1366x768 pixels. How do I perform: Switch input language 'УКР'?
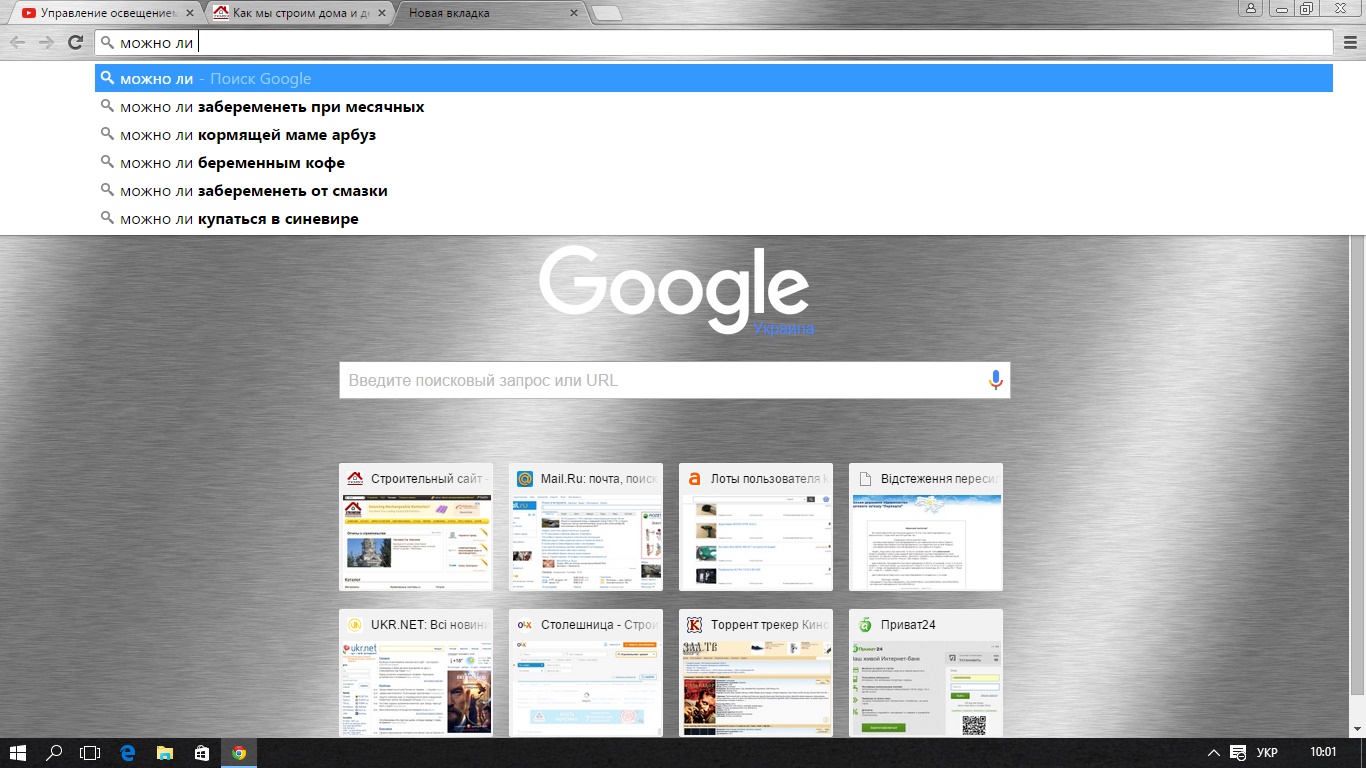coord(1267,752)
